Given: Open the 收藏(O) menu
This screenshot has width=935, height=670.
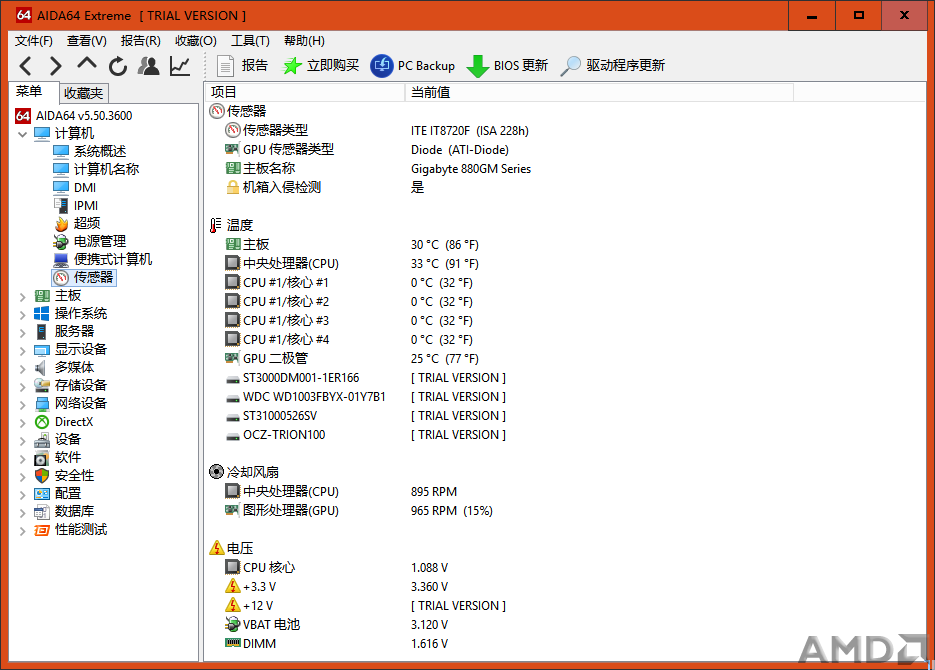Looking at the screenshot, I should (x=196, y=41).
